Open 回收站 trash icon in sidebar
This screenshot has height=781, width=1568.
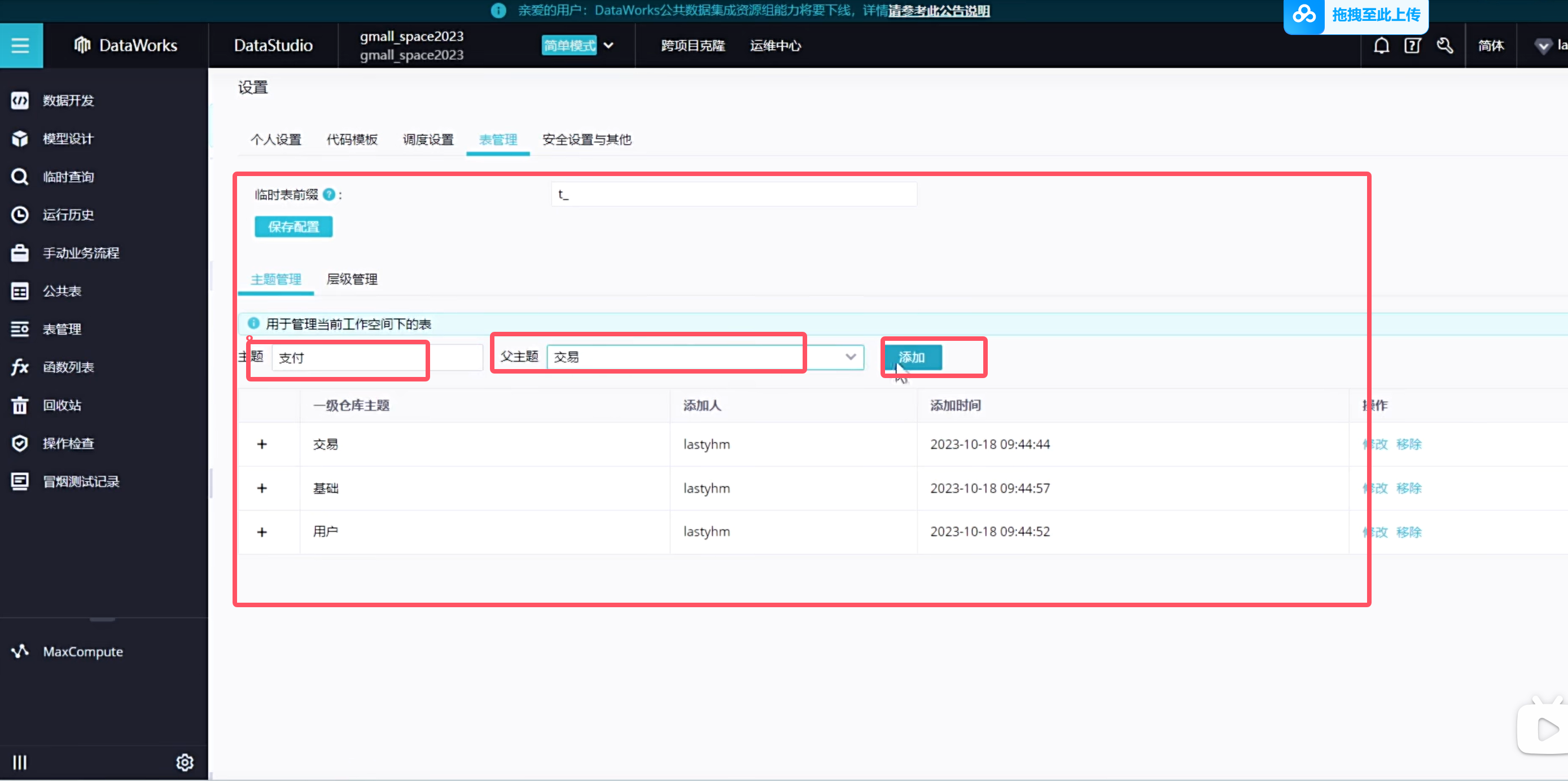[x=20, y=405]
